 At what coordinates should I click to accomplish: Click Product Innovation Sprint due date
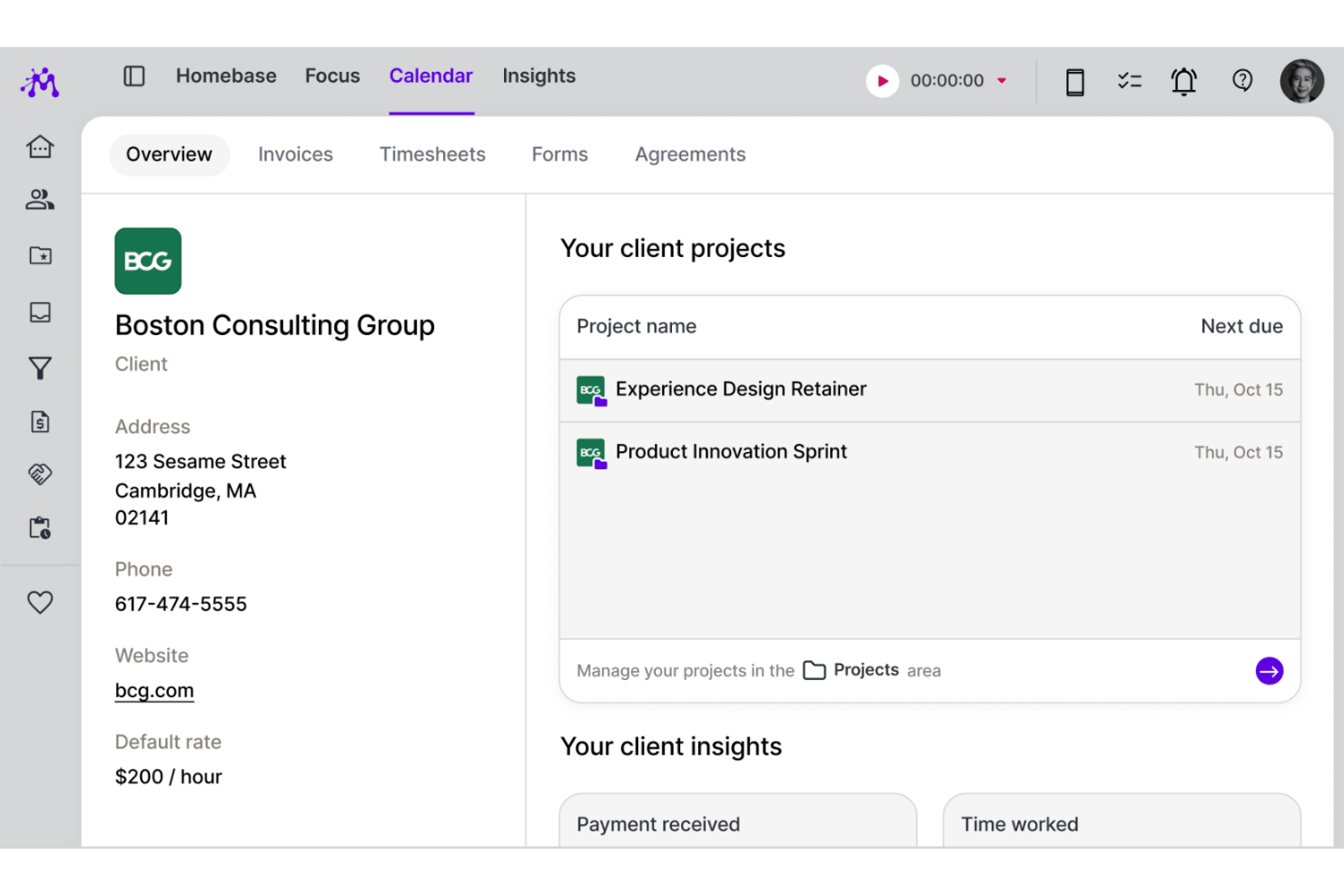(1239, 453)
